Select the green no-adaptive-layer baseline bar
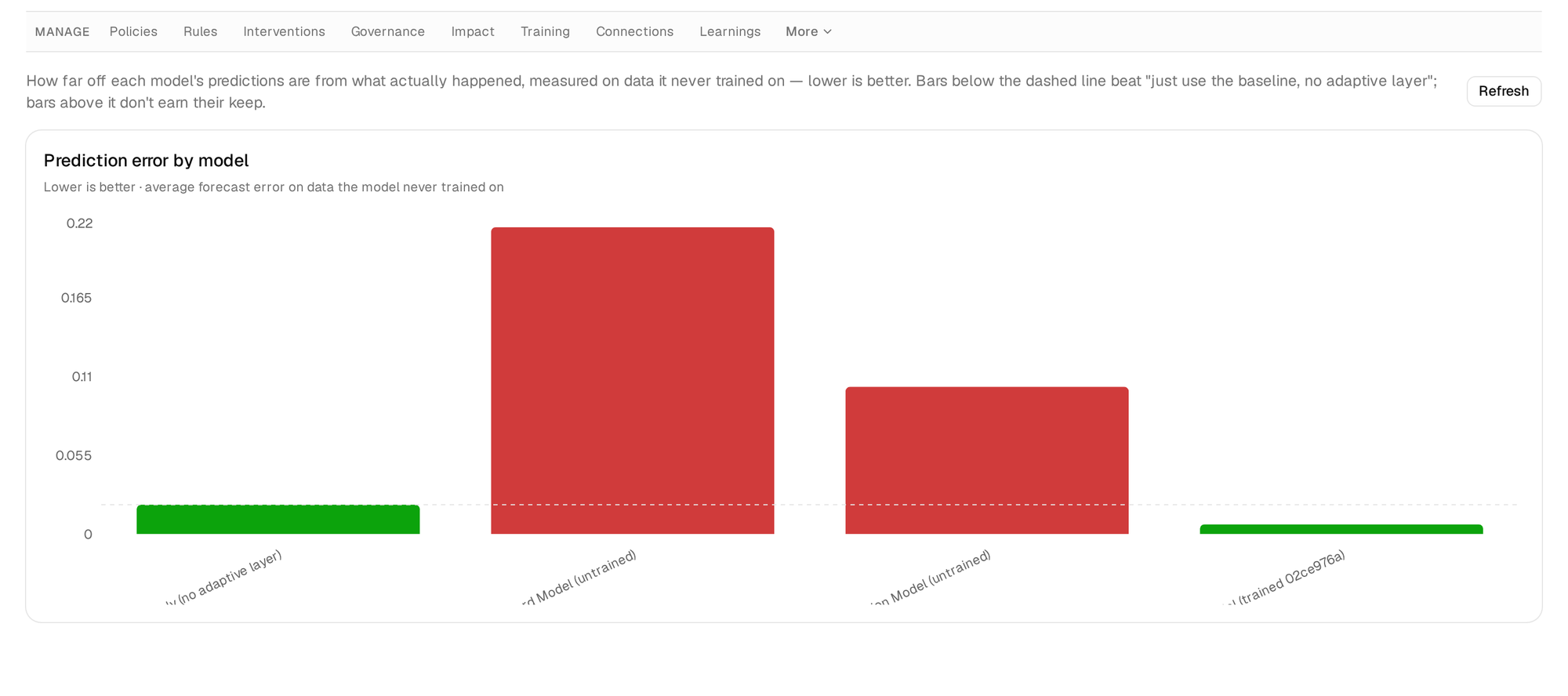This screenshot has height=696, width=1568. [278, 520]
